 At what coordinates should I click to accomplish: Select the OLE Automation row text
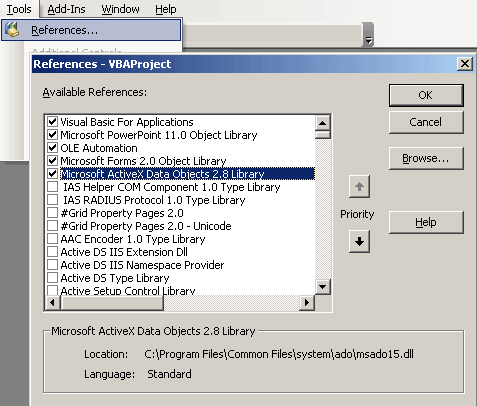coord(99,148)
